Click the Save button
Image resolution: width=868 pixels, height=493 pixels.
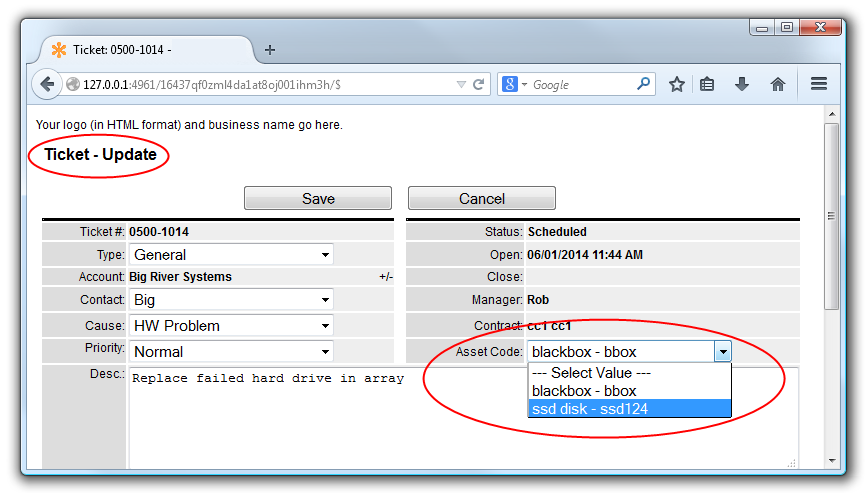coord(318,198)
